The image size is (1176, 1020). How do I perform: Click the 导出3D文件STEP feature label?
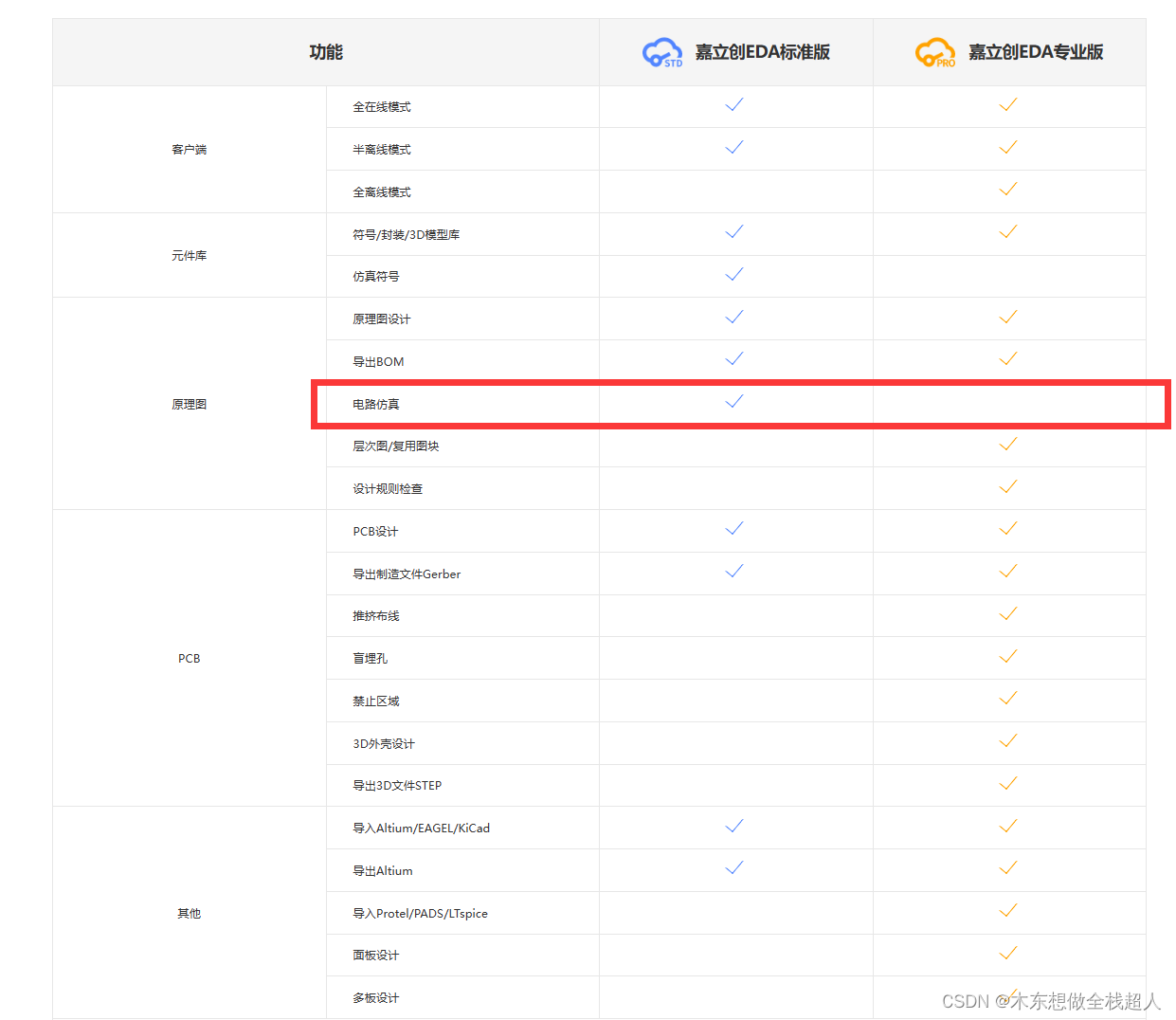[398, 786]
